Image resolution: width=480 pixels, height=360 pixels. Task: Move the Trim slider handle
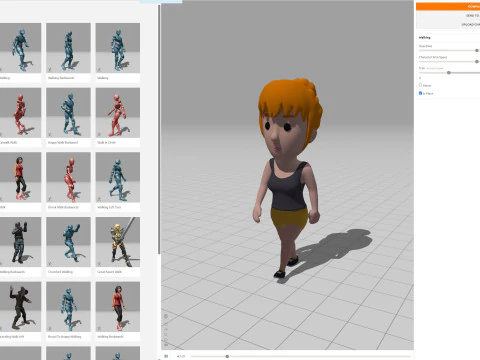click(x=449, y=72)
